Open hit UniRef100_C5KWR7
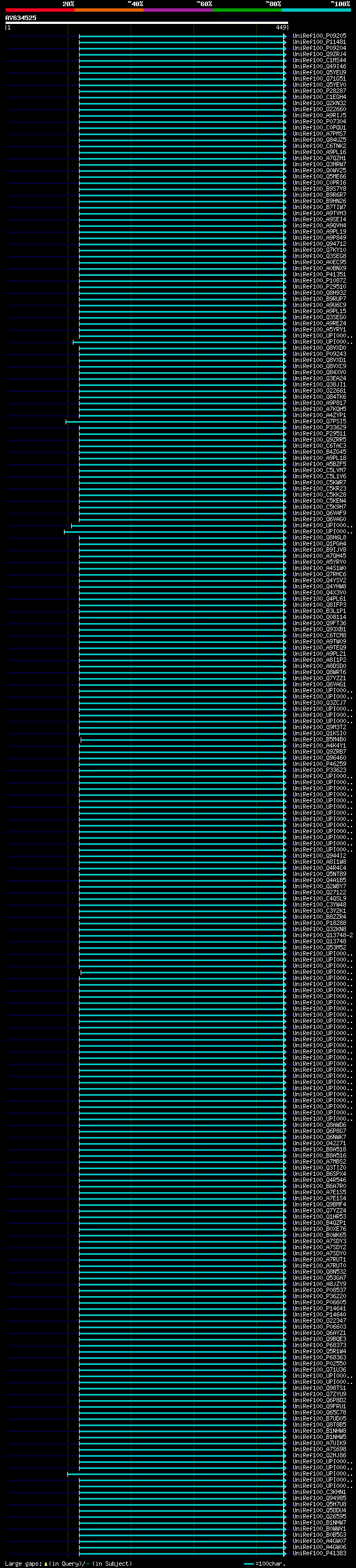Image resolution: width=356 pixels, height=1568 pixels. pos(319,482)
